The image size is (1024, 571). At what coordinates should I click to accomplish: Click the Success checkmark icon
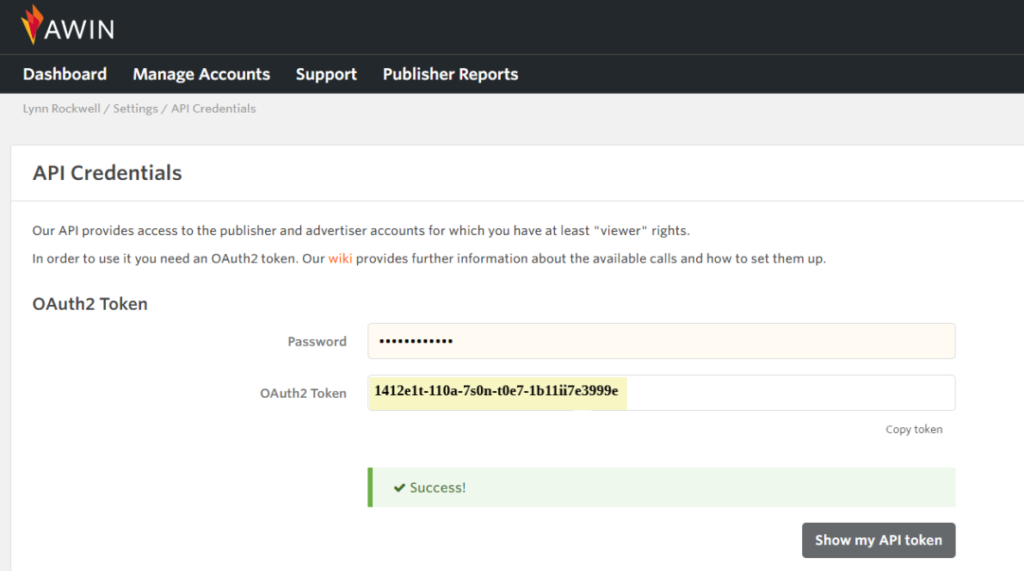pos(399,488)
